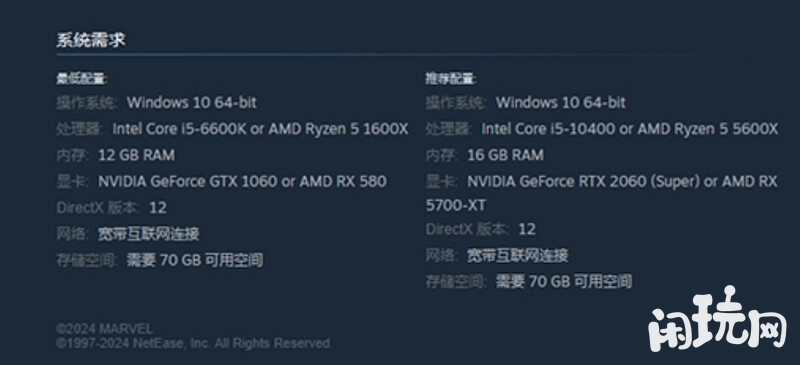Image resolution: width=800 pixels, height=365 pixels.
Task: Click the 最低配置 column label
Action: tap(82, 79)
